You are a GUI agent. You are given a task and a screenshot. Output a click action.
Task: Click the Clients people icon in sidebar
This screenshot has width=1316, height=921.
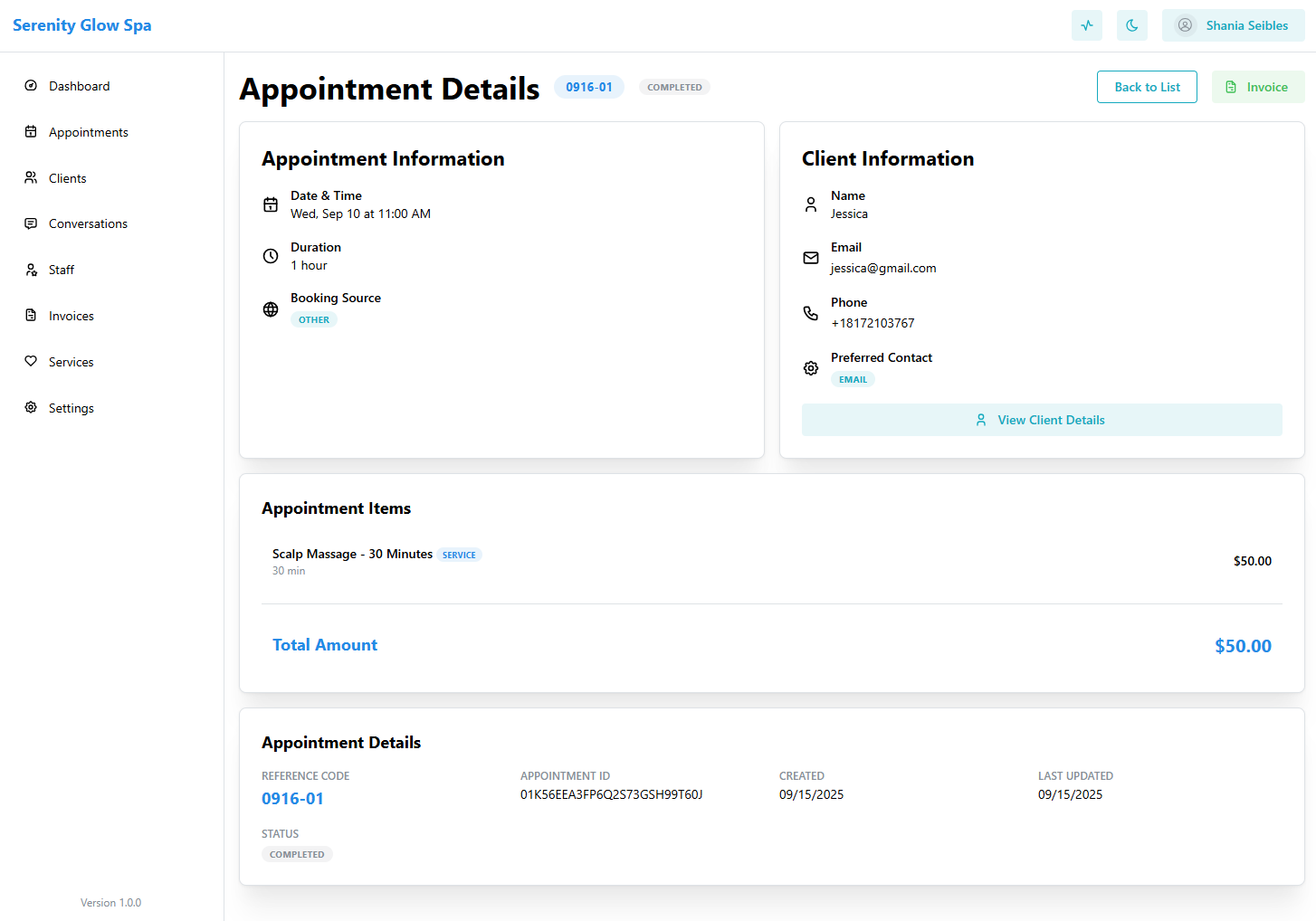click(x=31, y=178)
